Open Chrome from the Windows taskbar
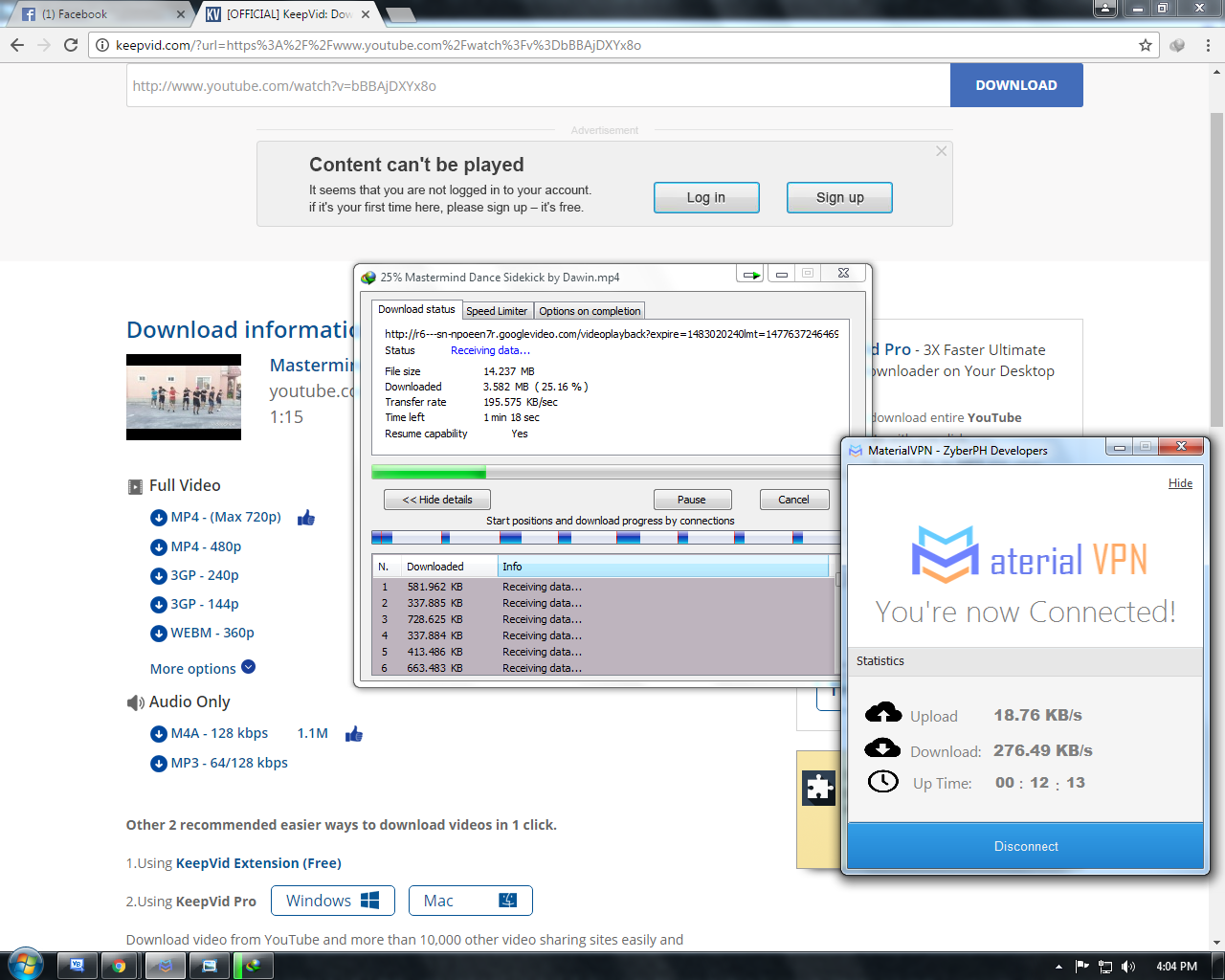 click(x=119, y=966)
